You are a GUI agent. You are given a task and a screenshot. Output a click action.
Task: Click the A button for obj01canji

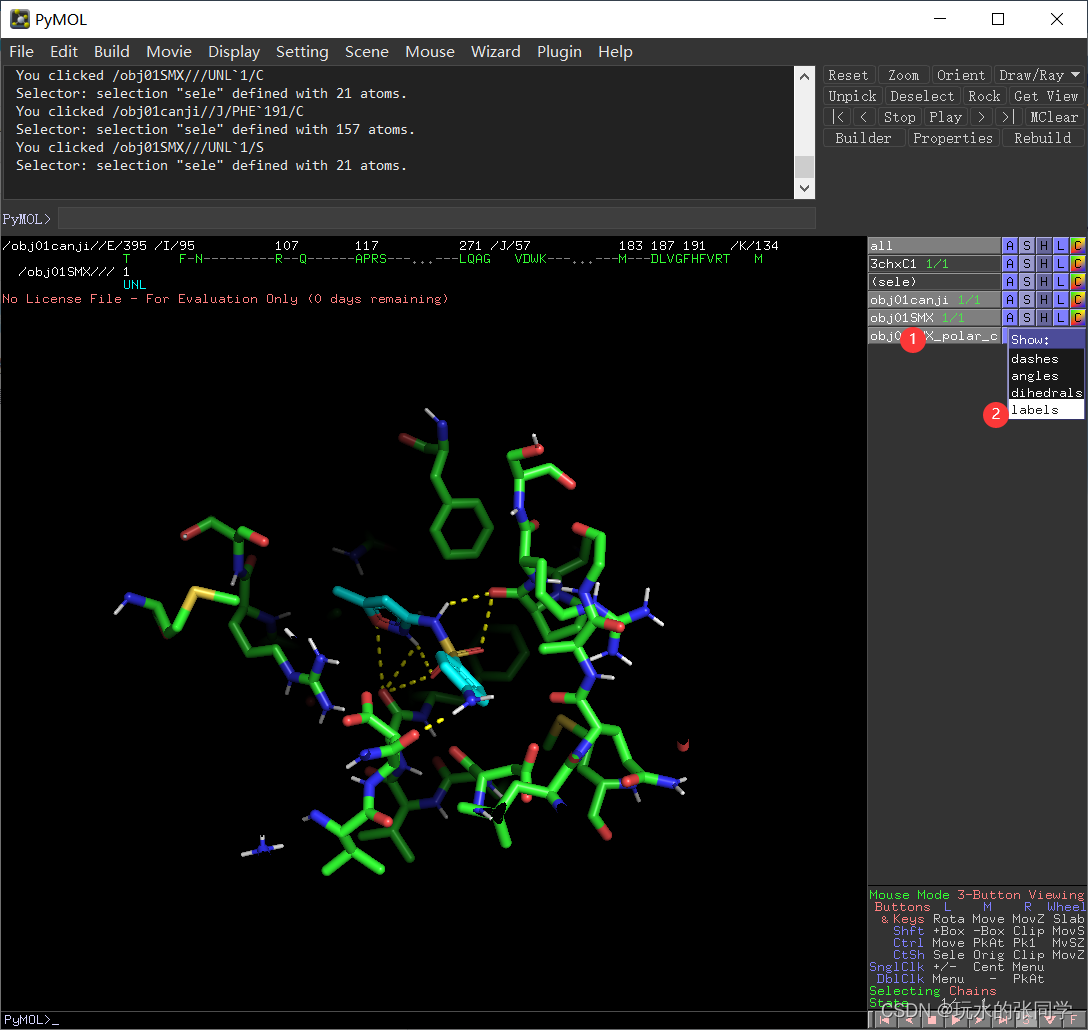tap(1010, 300)
